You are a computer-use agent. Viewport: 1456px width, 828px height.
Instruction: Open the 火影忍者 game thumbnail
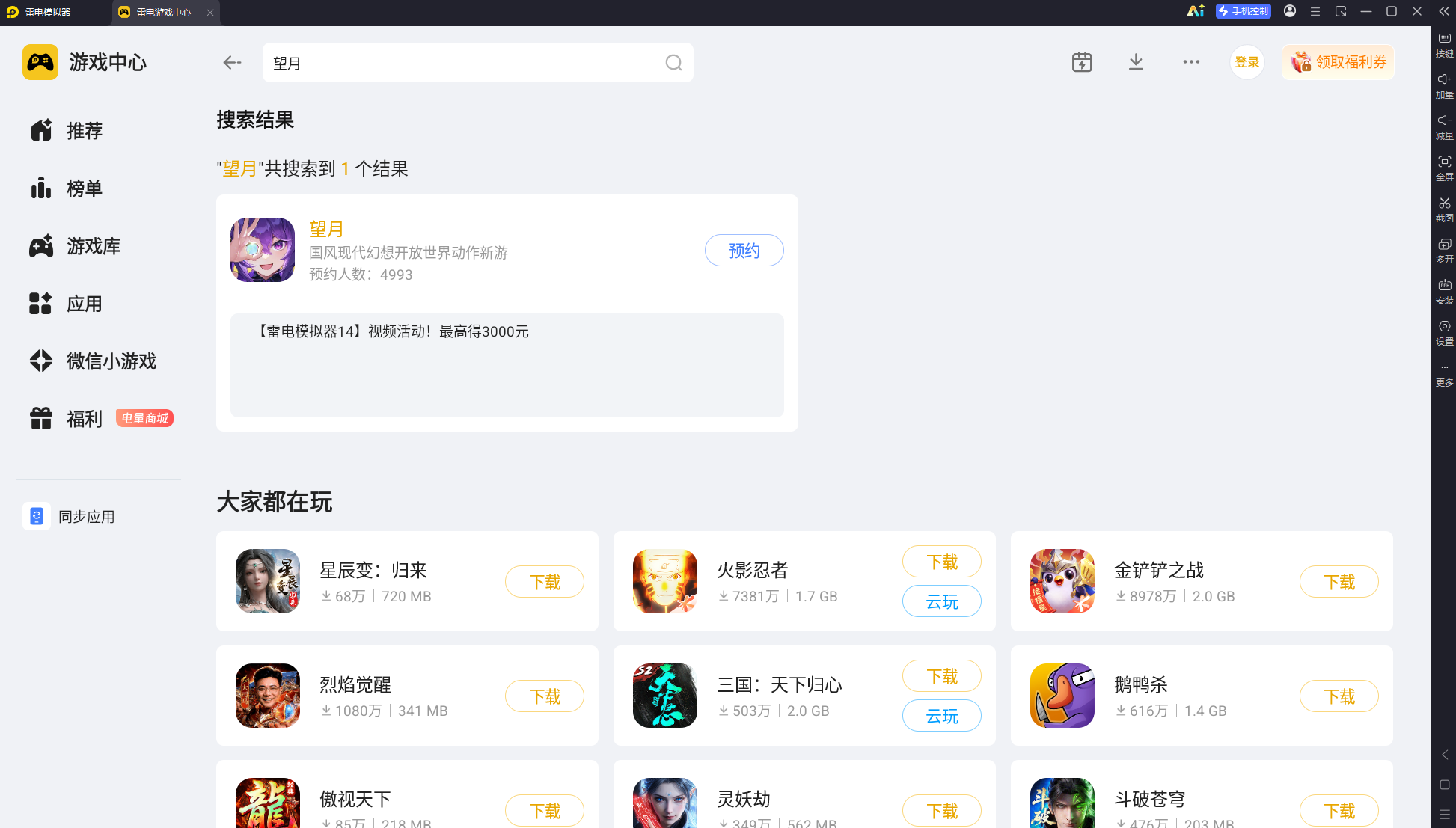point(665,581)
